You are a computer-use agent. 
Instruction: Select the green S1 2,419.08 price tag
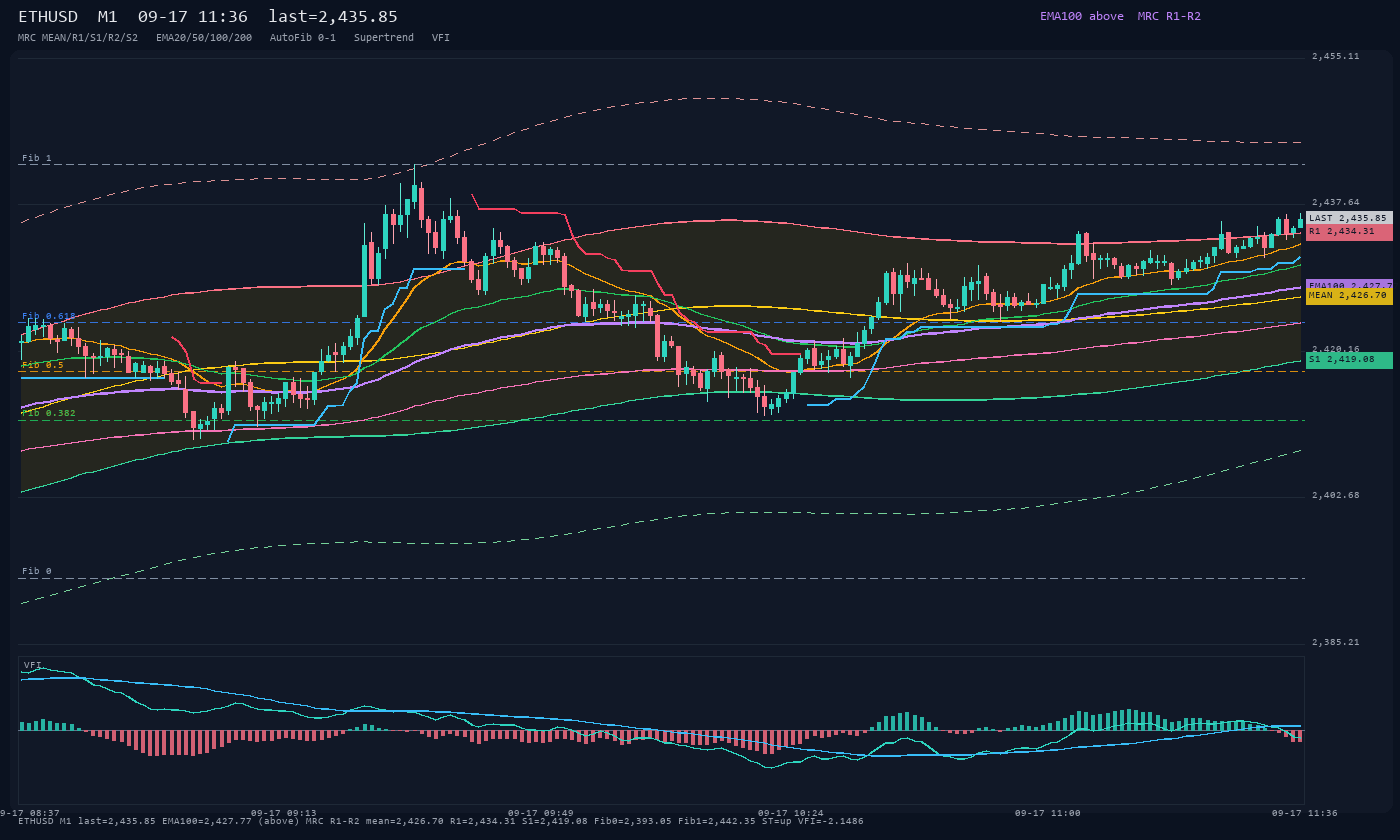coord(1349,359)
